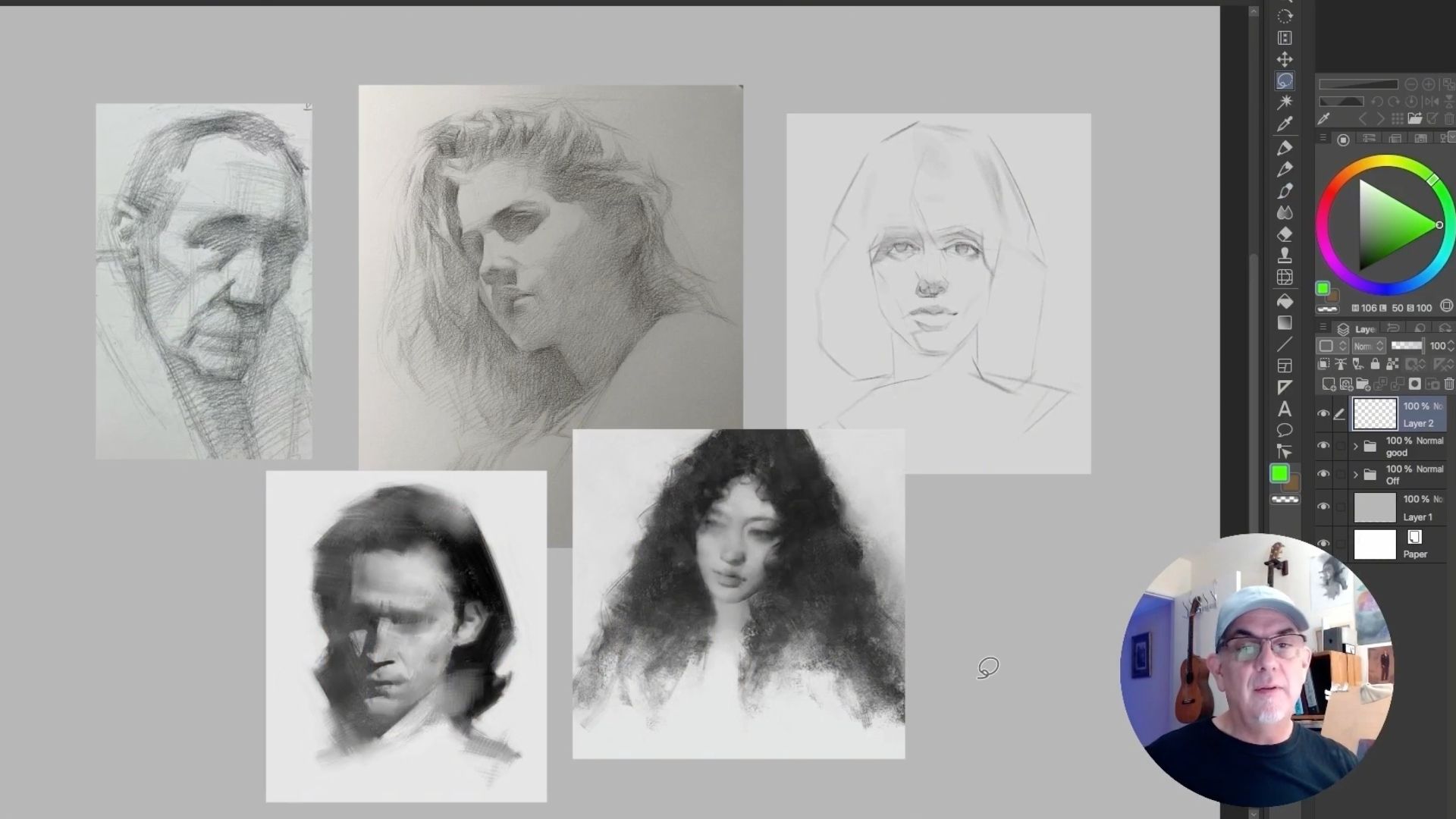Viewport: 1456px width, 819px height.
Task: Select the Eraser tool
Action: click(1285, 234)
